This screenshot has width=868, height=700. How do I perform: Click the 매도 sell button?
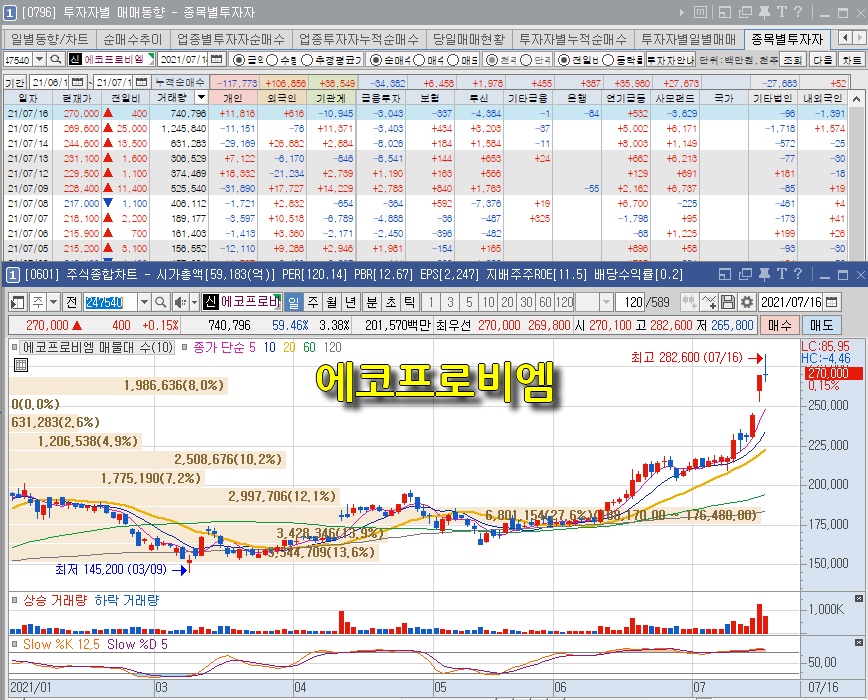(822, 325)
